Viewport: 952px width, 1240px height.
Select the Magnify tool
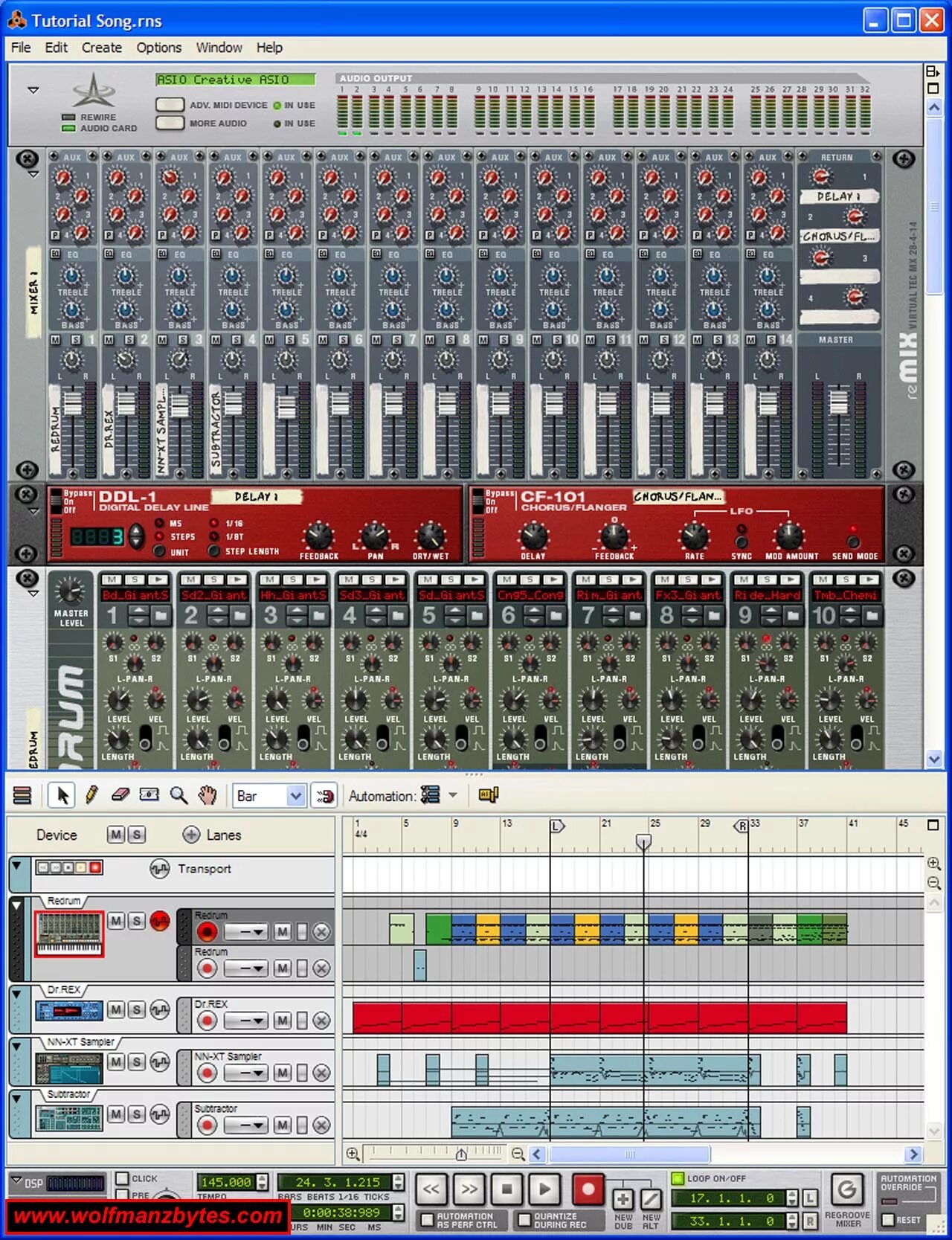(x=178, y=795)
